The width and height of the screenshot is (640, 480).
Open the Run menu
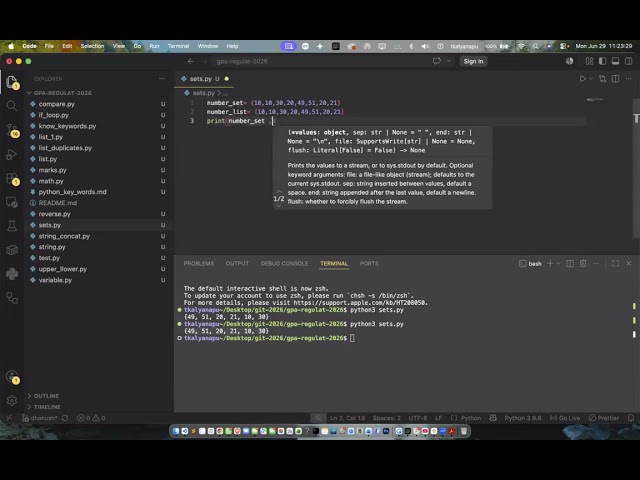[x=154, y=46]
